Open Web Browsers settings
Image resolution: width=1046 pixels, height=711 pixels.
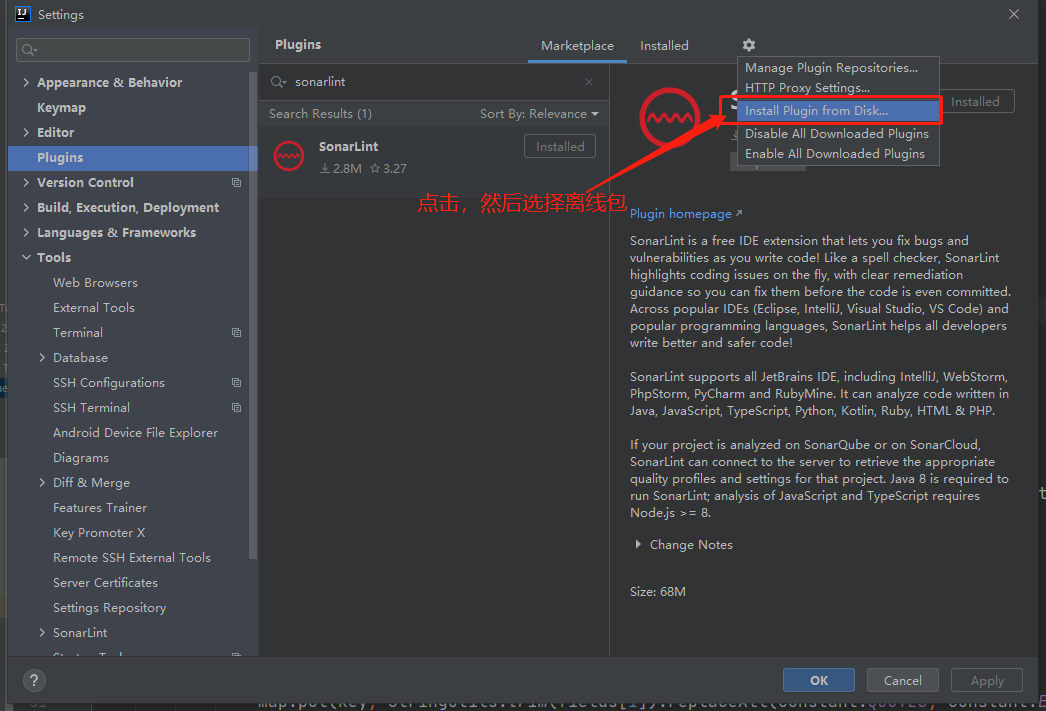pyautogui.click(x=95, y=283)
